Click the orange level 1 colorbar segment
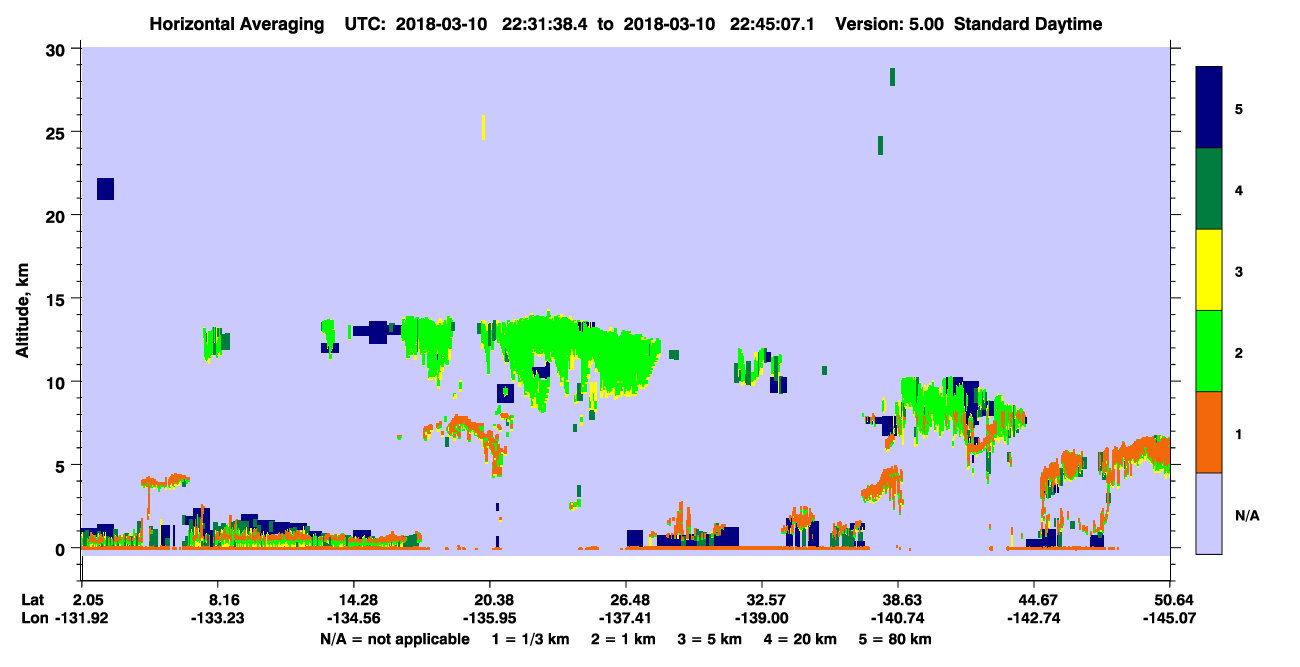Image resolution: width=1300 pixels, height=667 pixels. coord(1209,432)
